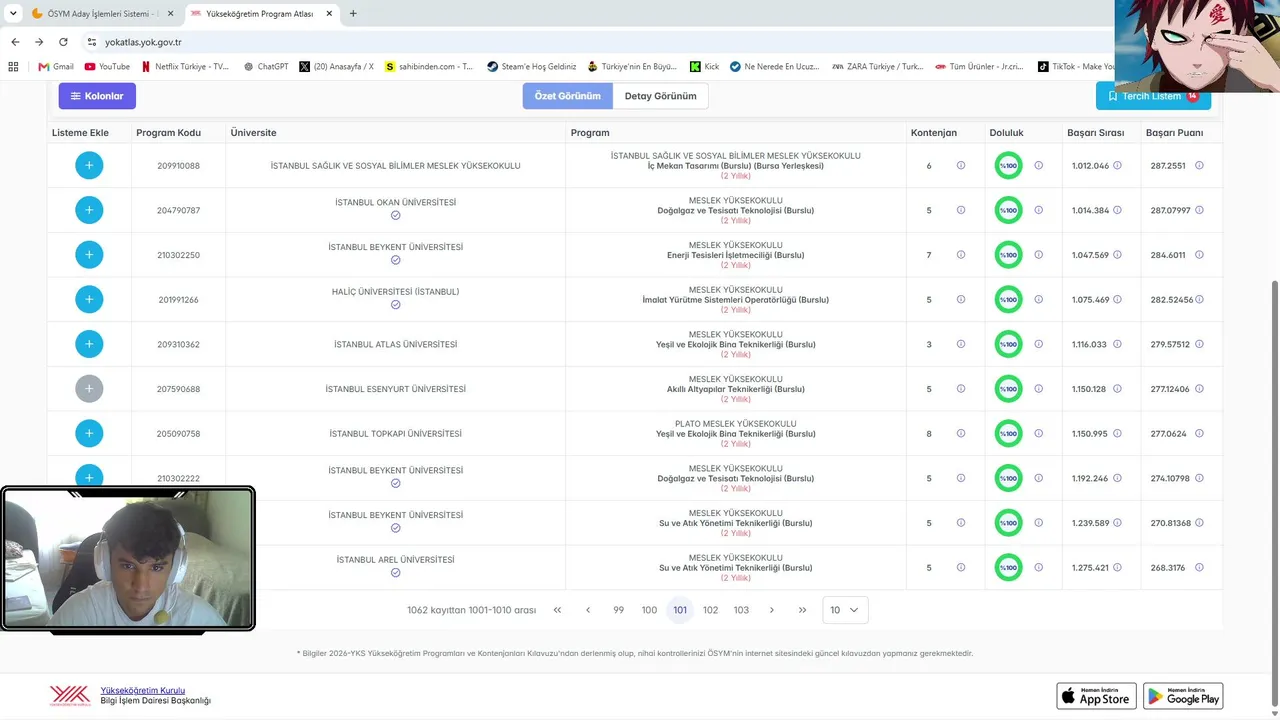Switch to Özet Görünüm view

click(567, 96)
